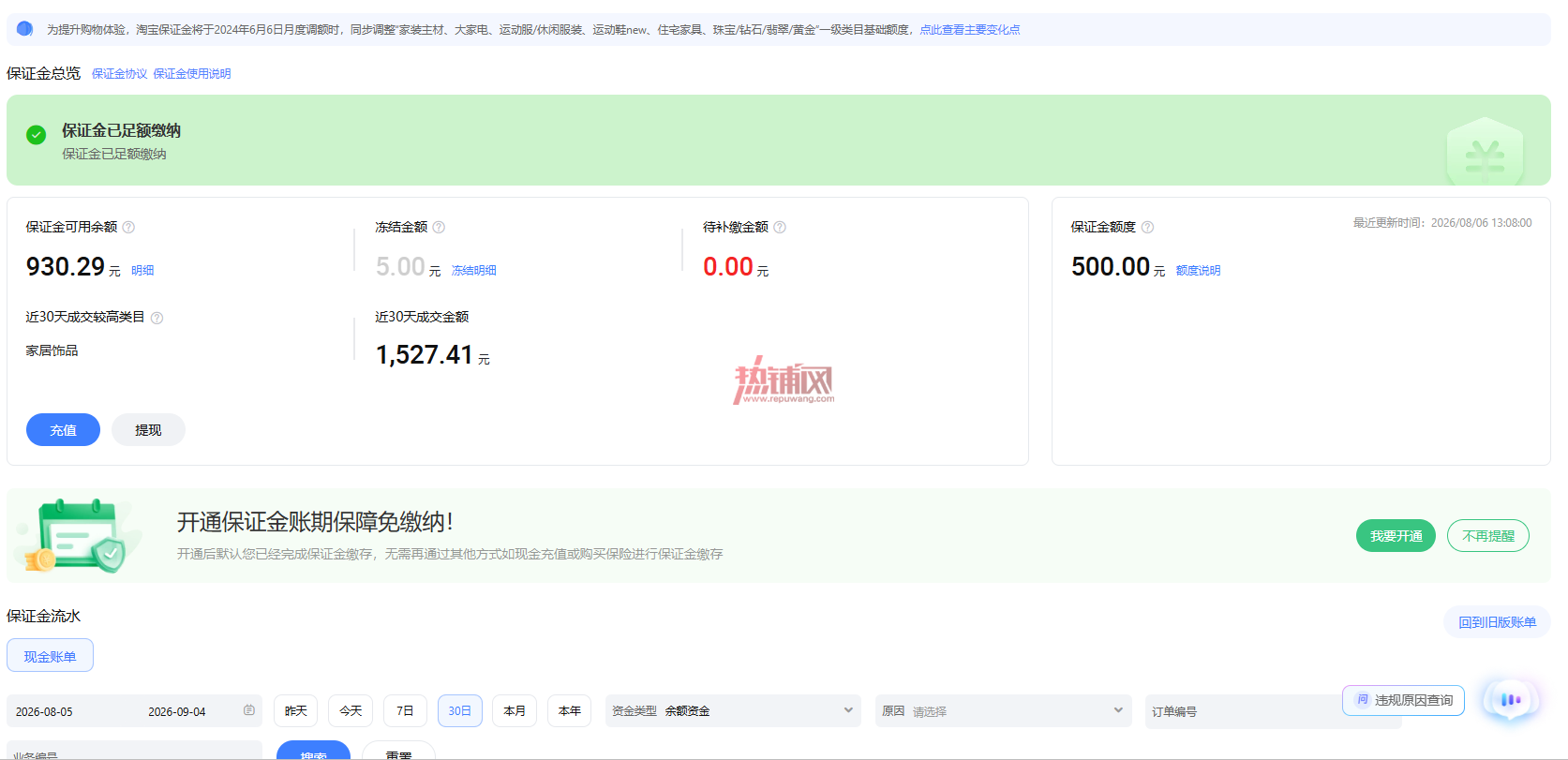1568x760 pixels.
Task: Select the 30日 quick range filter
Action: coord(460,710)
